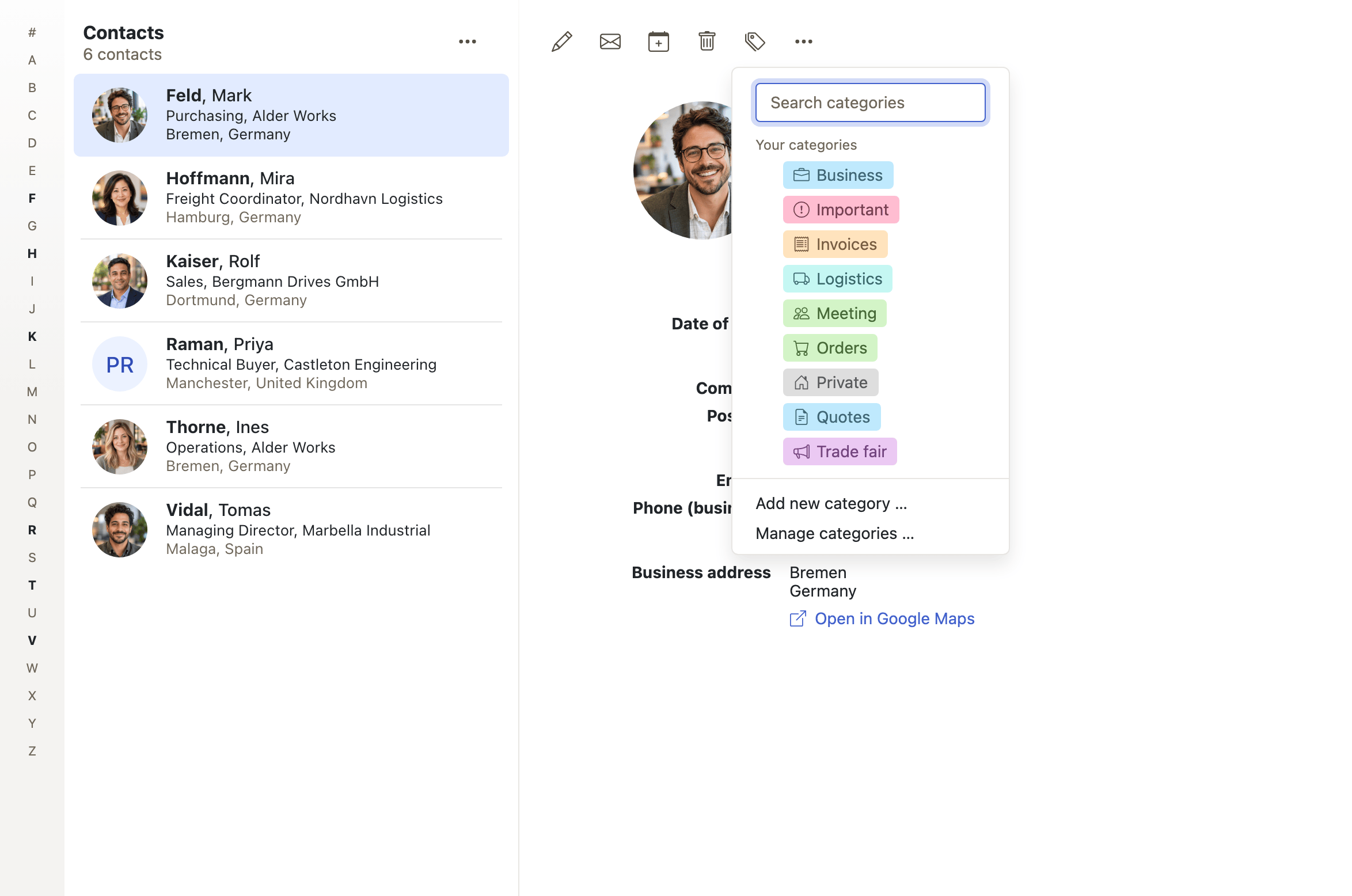Jump to # in alphabet index
Image resolution: width=1352 pixels, height=896 pixels.
pos(32,32)
